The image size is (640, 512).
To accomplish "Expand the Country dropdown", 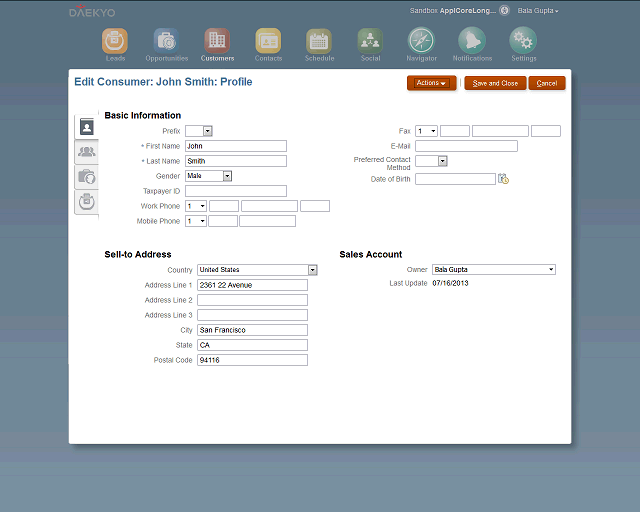I will pyautogui.click(x=313, y=270).
